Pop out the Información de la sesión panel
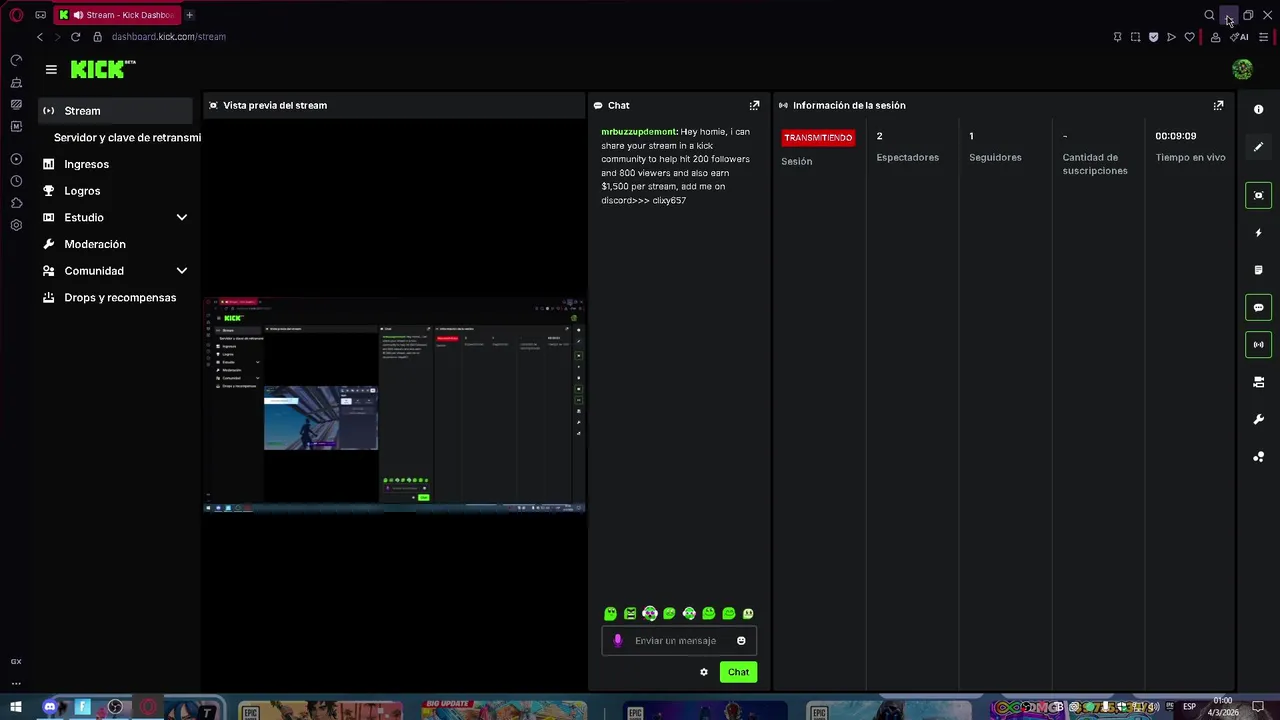This screenshot has height=720, width=1280. tap(1218, 105)
